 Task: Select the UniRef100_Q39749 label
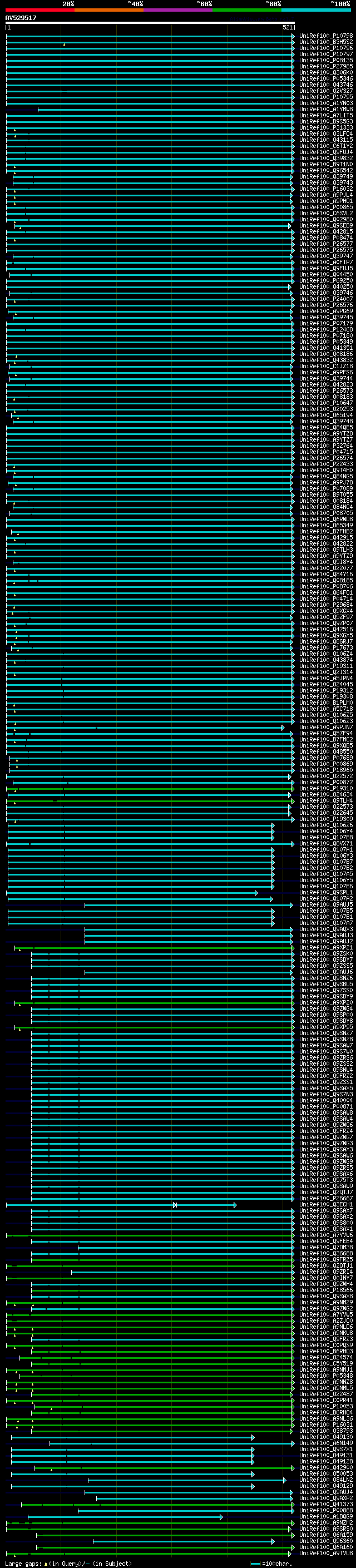(x=326, y=176)
